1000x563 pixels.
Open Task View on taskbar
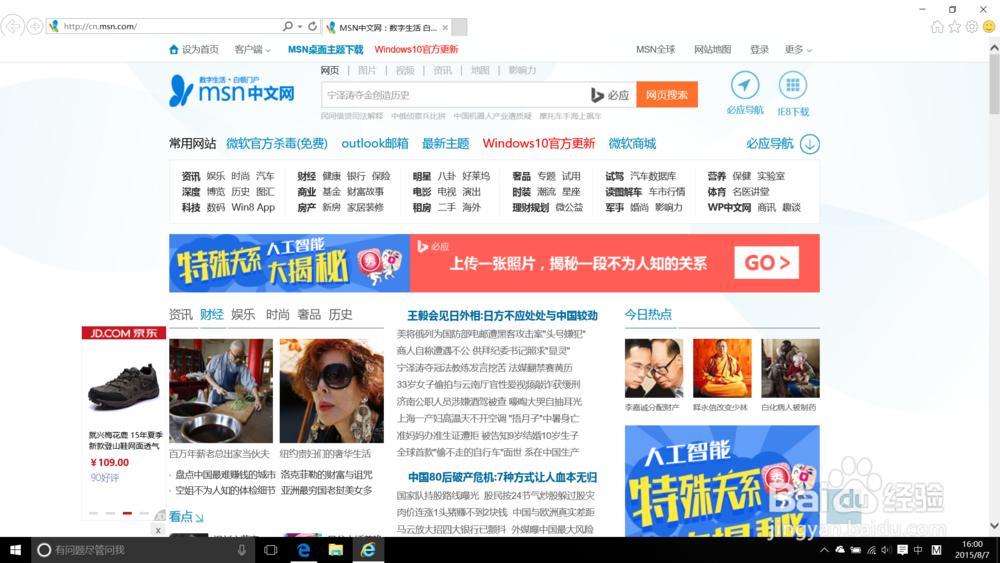pos(271,550)
